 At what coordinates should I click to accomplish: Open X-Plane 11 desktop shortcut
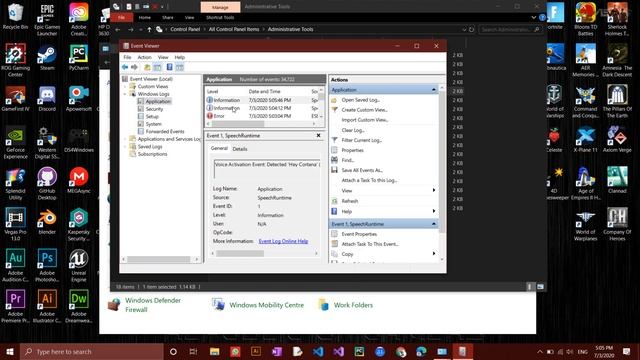click(x=585, y=140)
